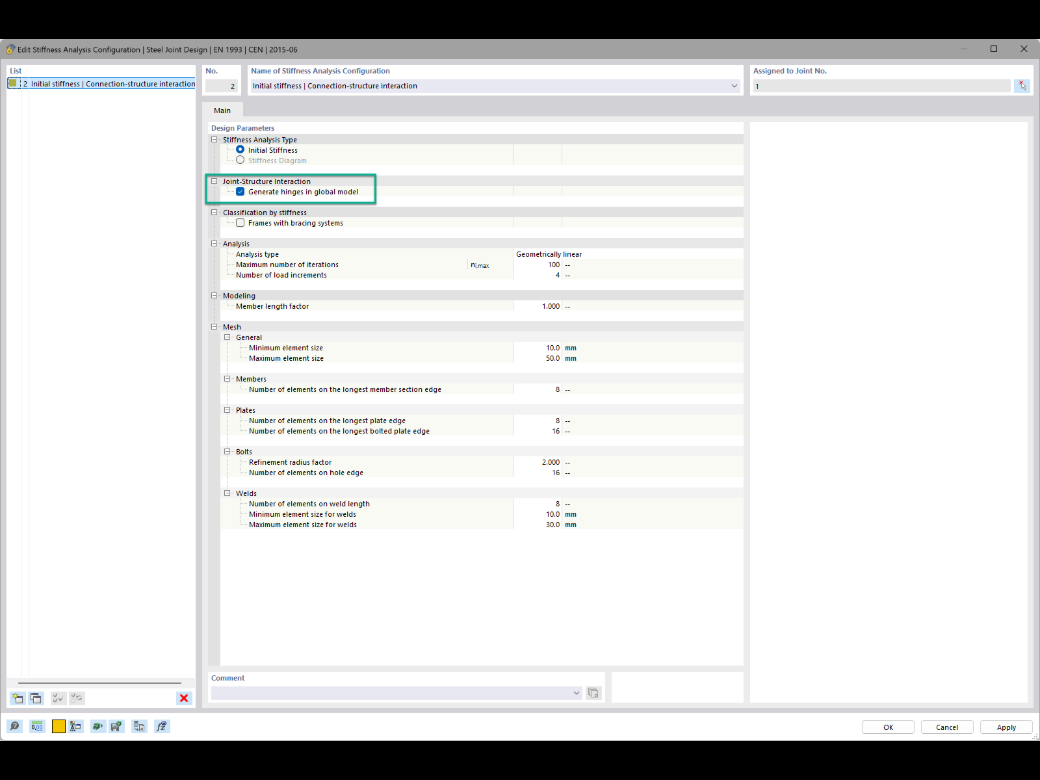
Task: Collapse the Plates mesh subsection
Action: (227, 410)
